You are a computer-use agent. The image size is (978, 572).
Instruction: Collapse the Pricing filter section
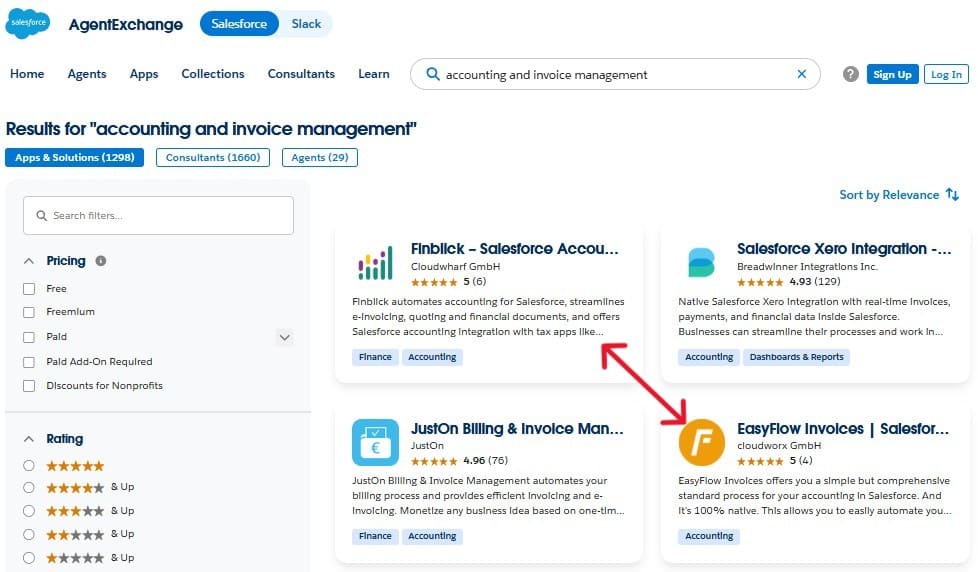click(29, 261)
